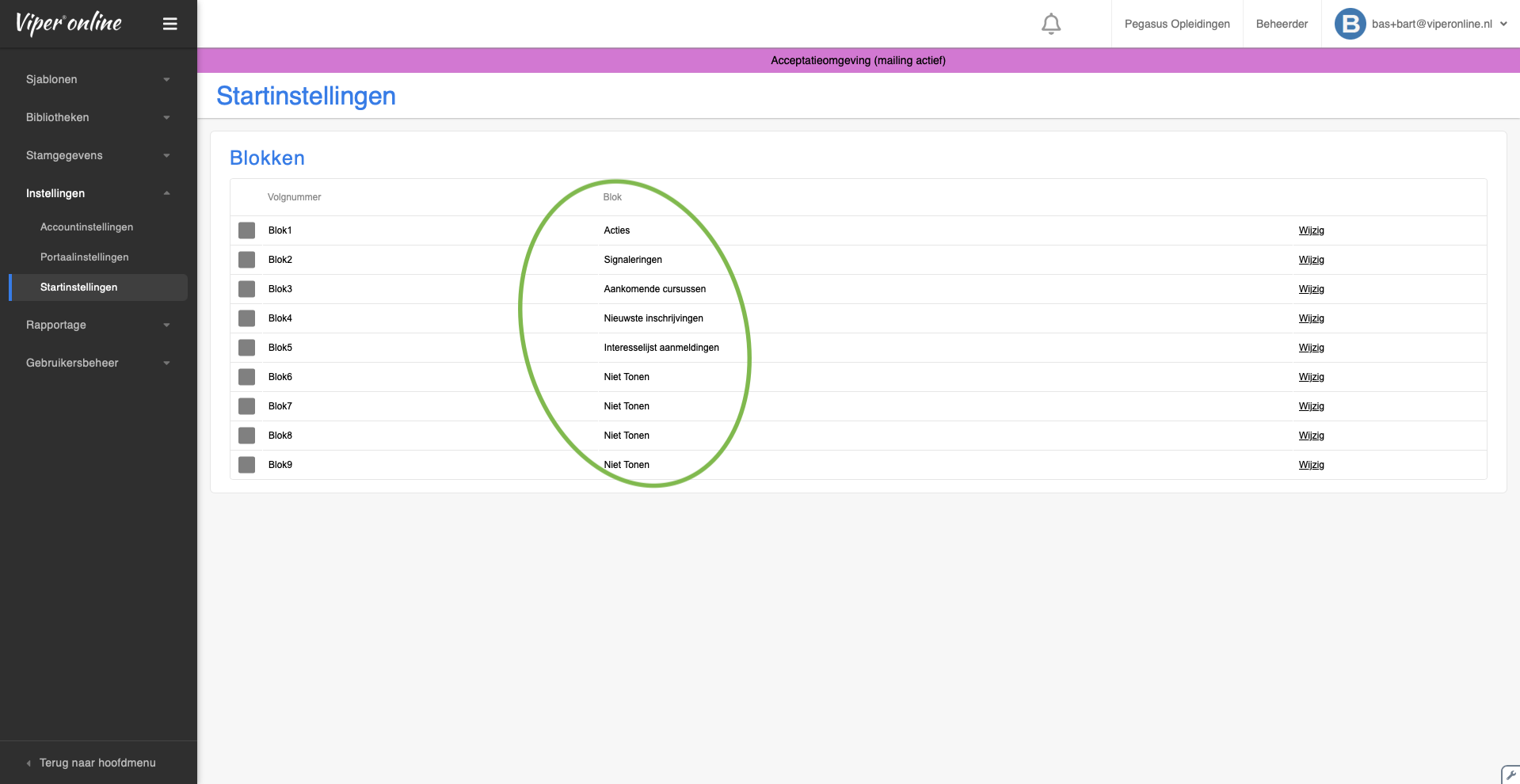This screenshot has width=1520, height=784.
Task: Click the hamburger menu icon
Action: 170,24
